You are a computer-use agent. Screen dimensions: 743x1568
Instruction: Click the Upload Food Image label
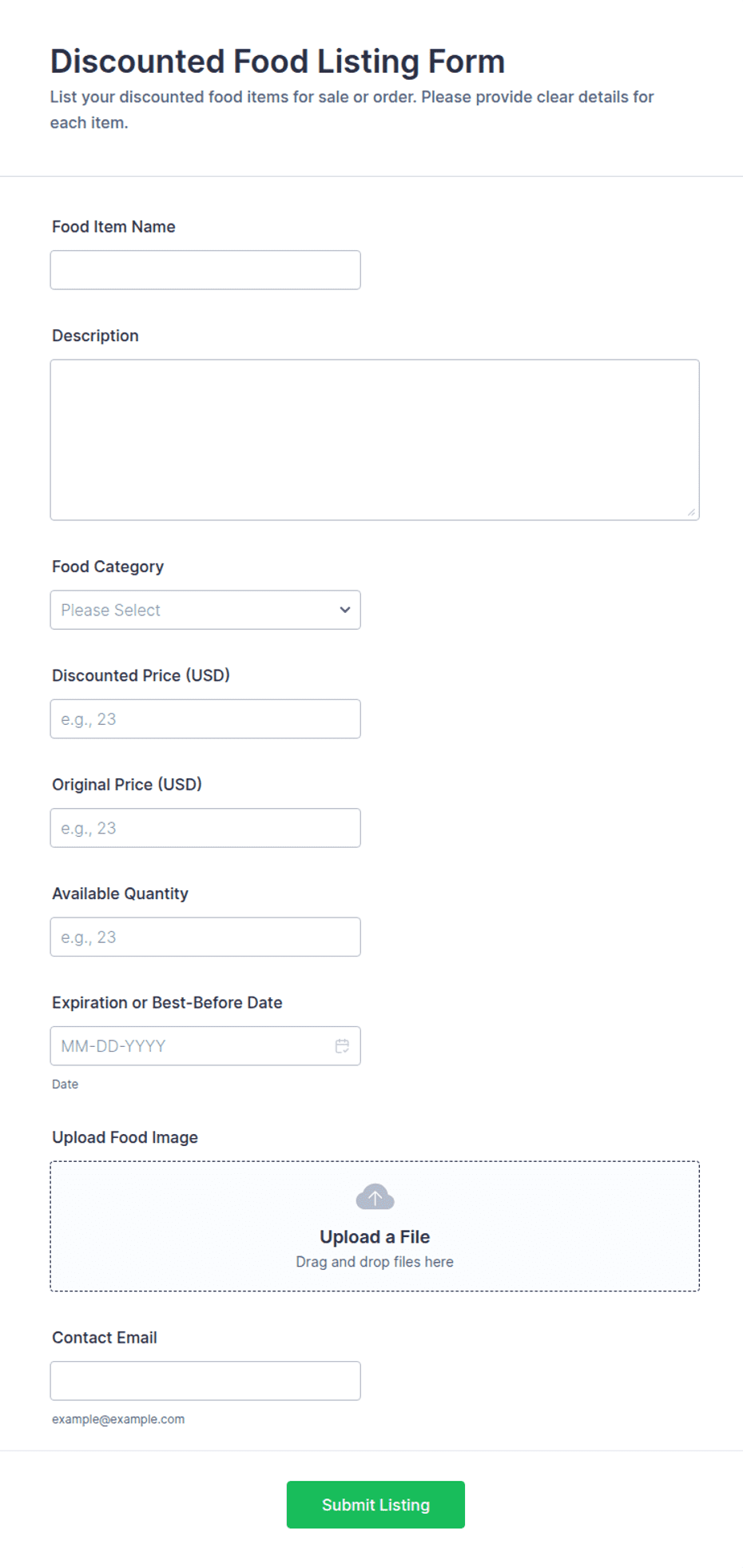point(125,1137)
